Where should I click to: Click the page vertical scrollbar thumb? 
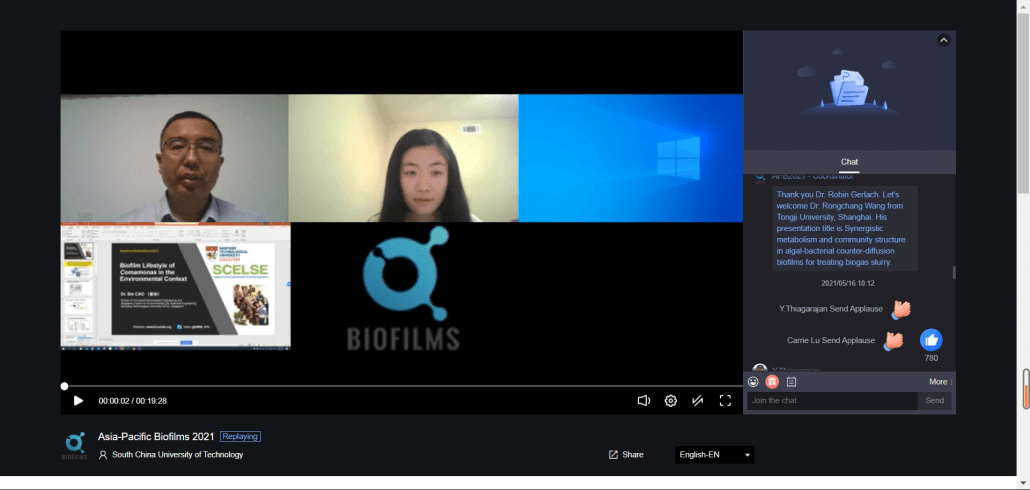click(x=1024, y=388)
